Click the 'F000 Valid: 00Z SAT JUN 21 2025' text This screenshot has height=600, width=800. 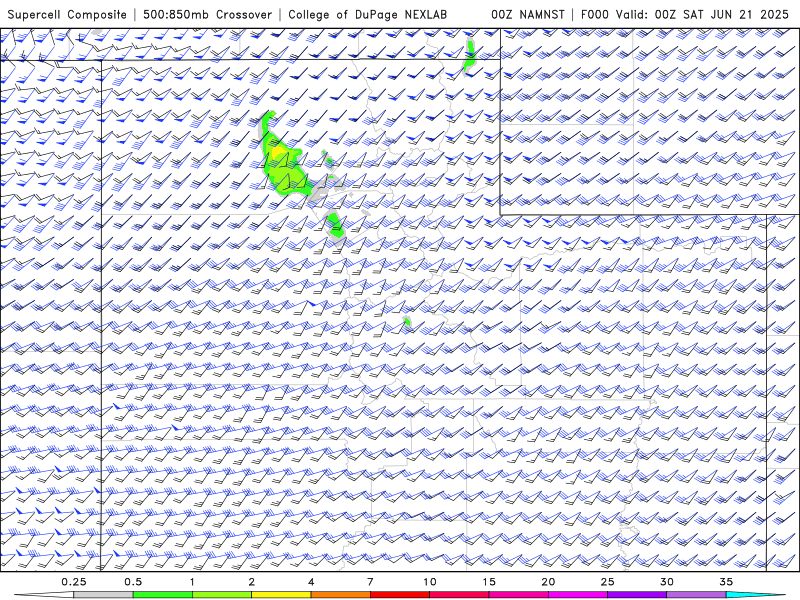685,14
